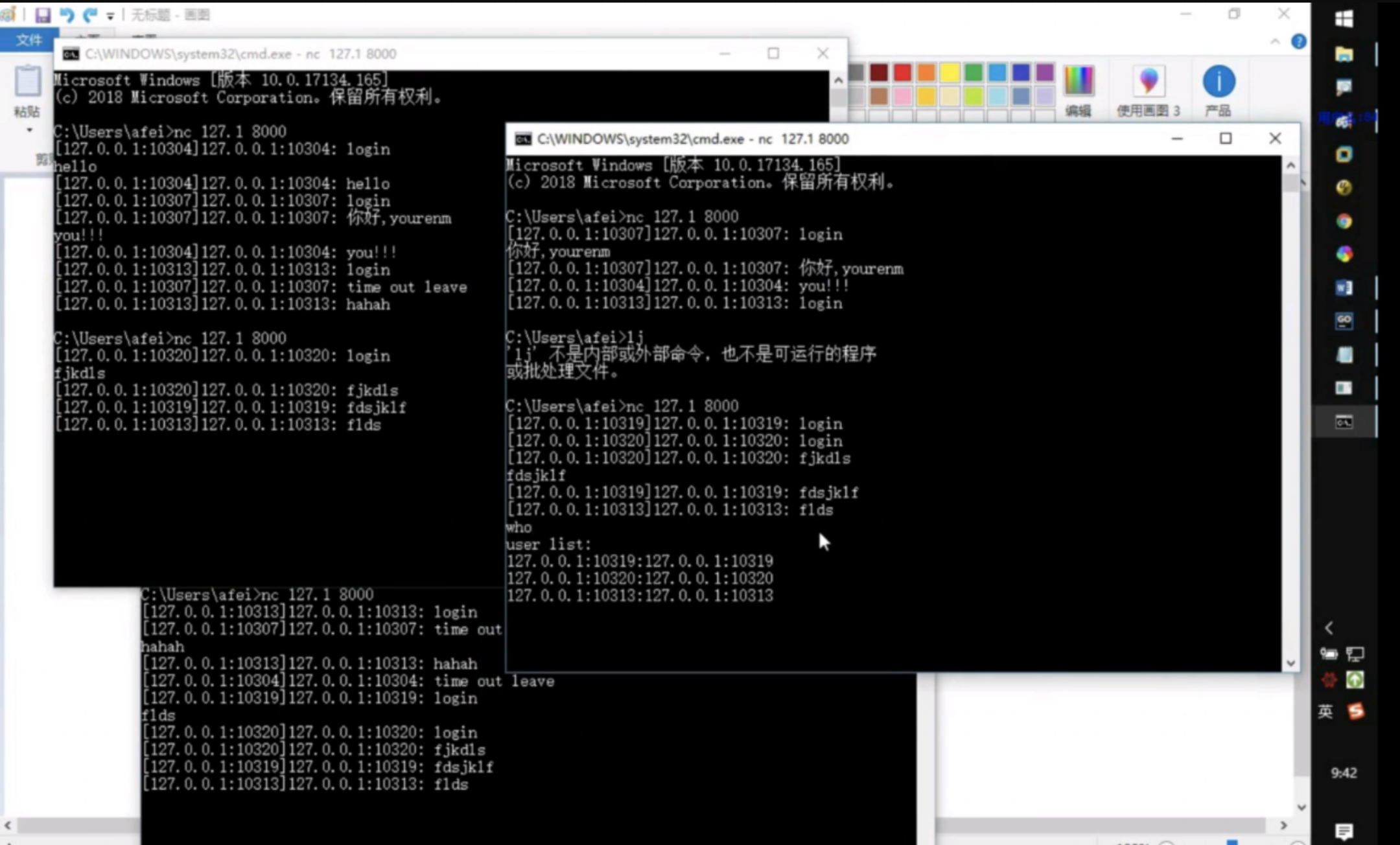The width and height of the screenshot is (1400, 845).
Task: Expand the Quick Access Toolbar customize dropdown
Action: [x=110, y=16]
